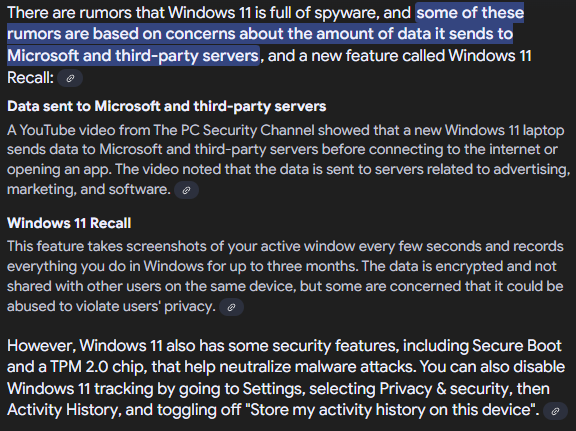Click the words "full of spyware" in the intro
Image resolution: width=576 pixels, height=431 pixels.
pyautogui.click(x=324, y=13)
